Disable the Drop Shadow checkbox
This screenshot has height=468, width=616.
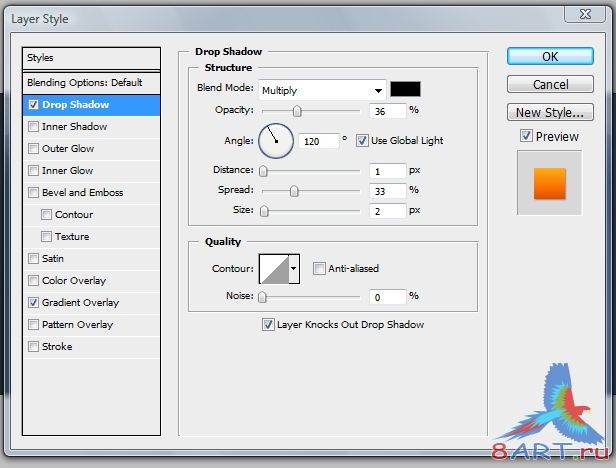coord(35,105)
